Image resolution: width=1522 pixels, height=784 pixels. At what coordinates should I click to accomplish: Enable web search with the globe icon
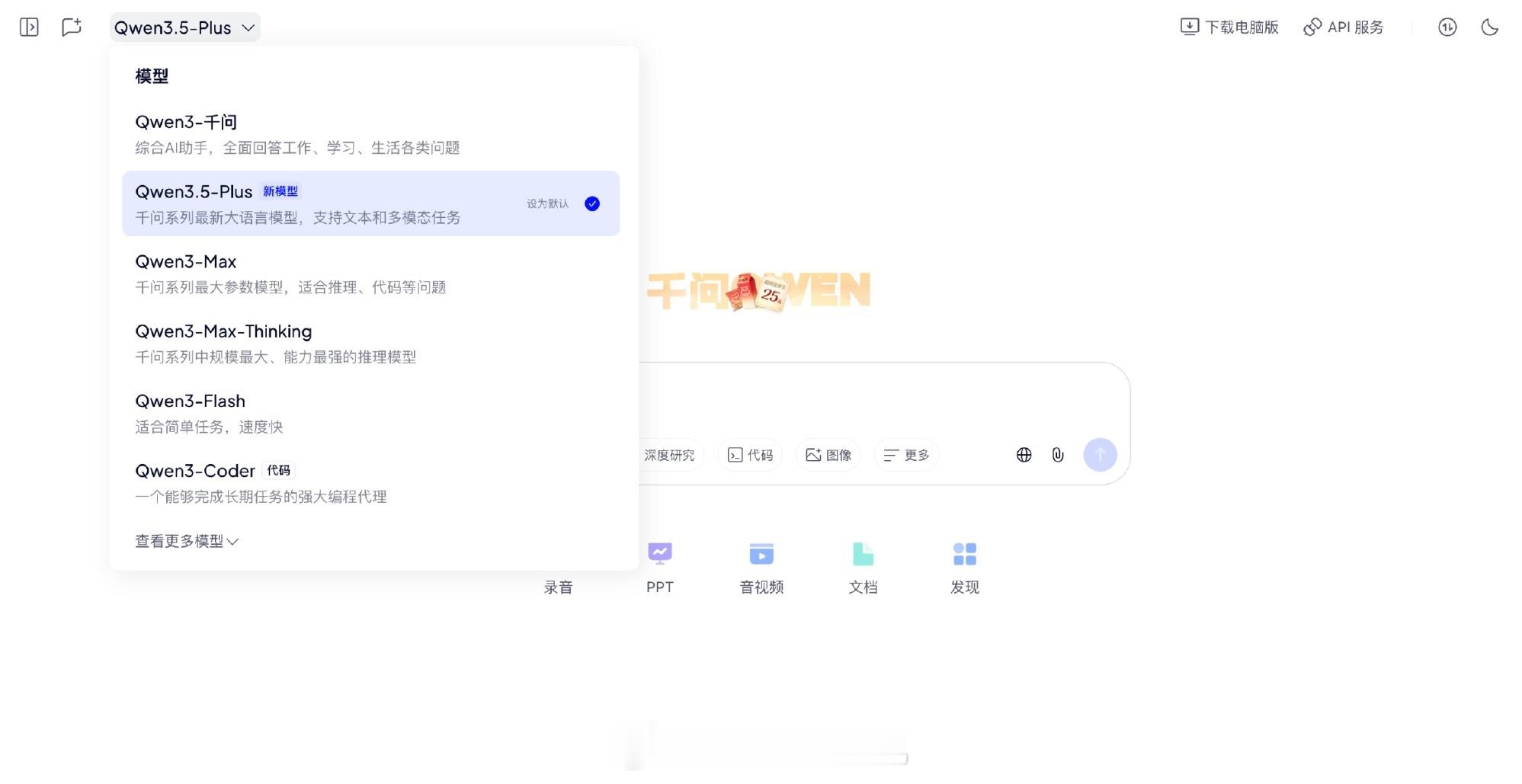pyautogui.click(x=1024, y=455)
